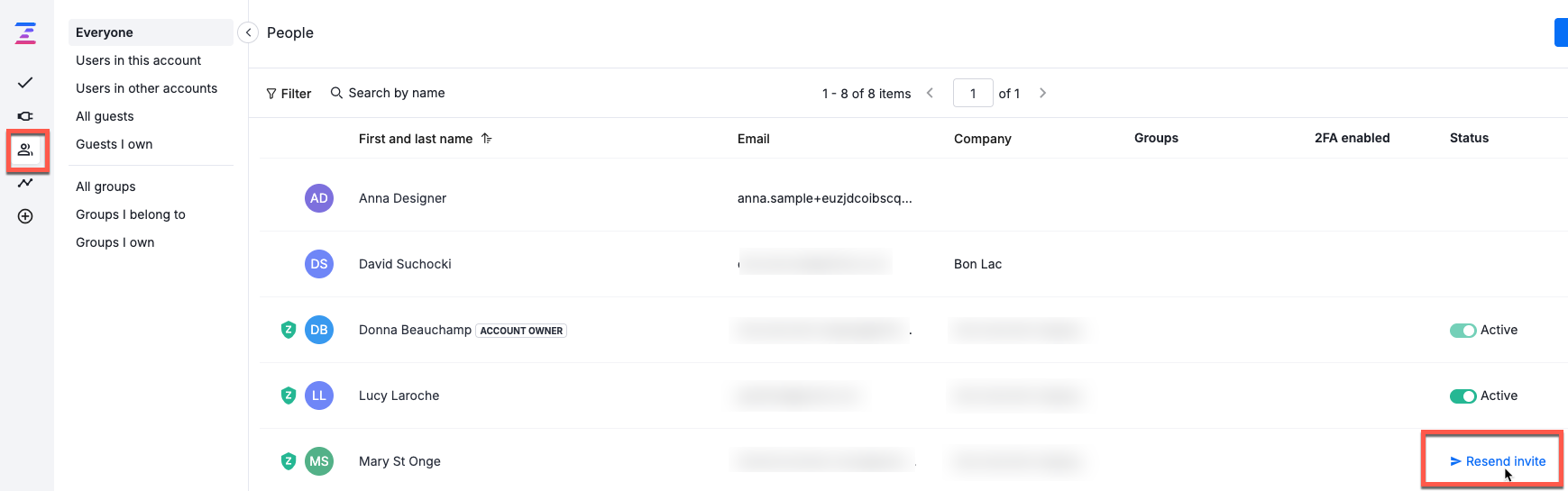The width and height of the screenshot is (1568, 491).
Task: Click the 1 - 8 of 8 items text
Action: click(x=867, y=94)
